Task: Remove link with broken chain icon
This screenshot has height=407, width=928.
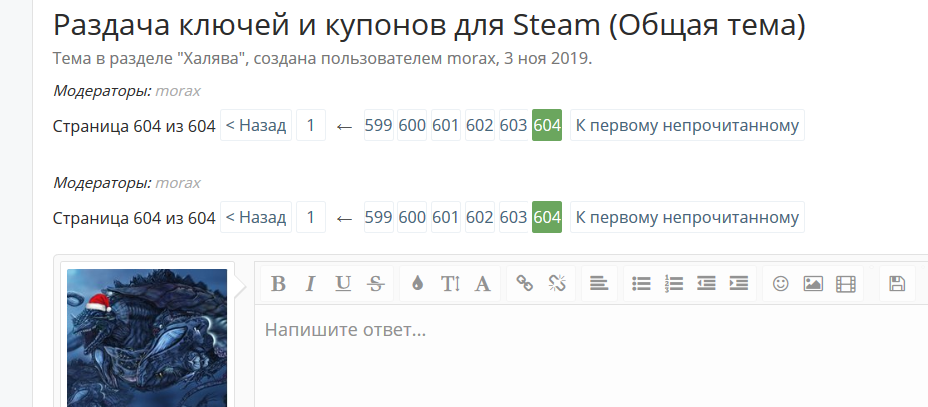Action: (x=557, y=284)
